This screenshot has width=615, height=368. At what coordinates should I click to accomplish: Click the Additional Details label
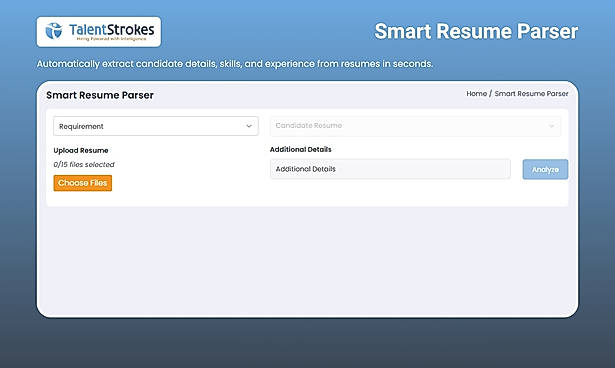(x=300, y=149)
